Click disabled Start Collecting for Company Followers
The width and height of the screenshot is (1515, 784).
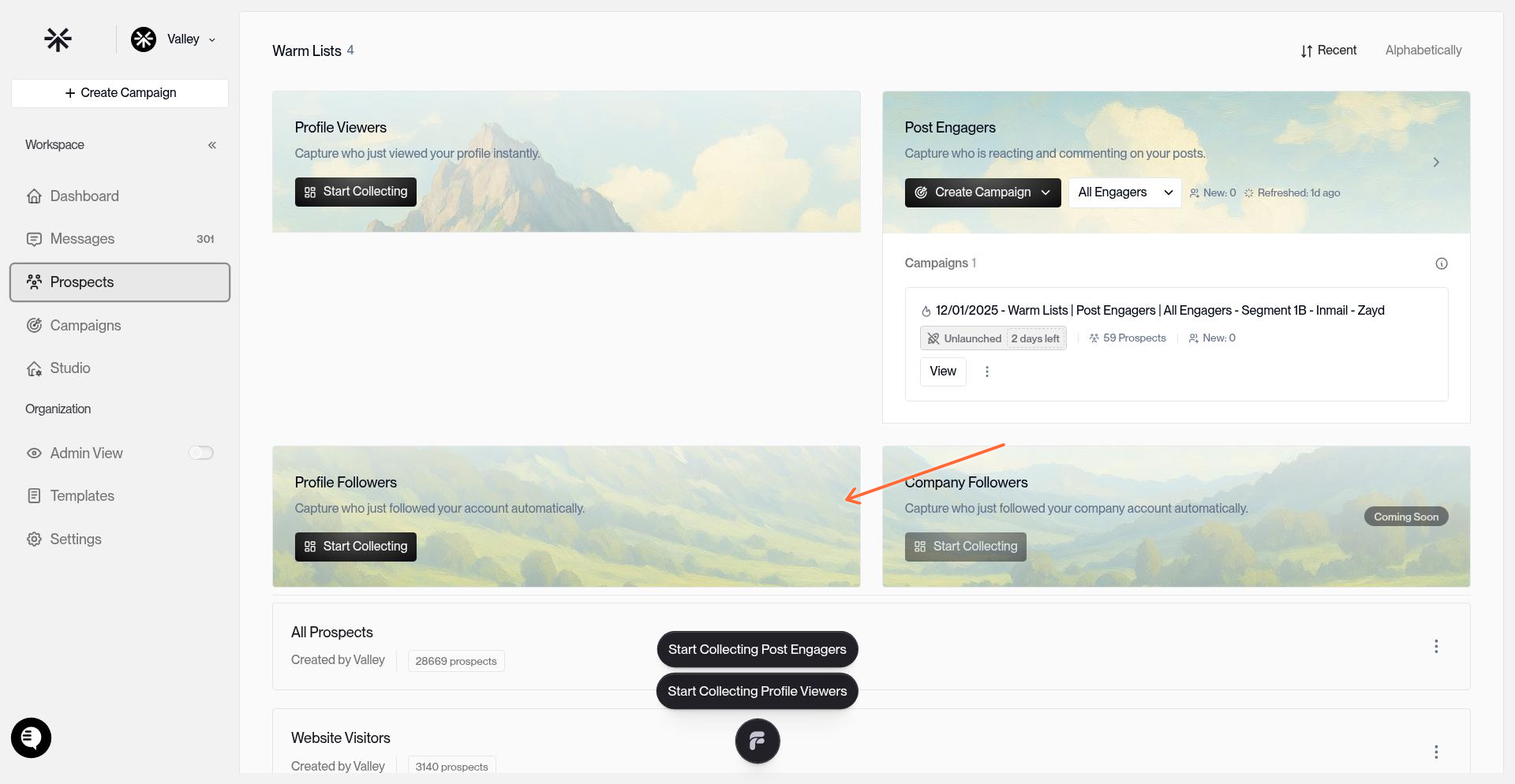(966, 547)
